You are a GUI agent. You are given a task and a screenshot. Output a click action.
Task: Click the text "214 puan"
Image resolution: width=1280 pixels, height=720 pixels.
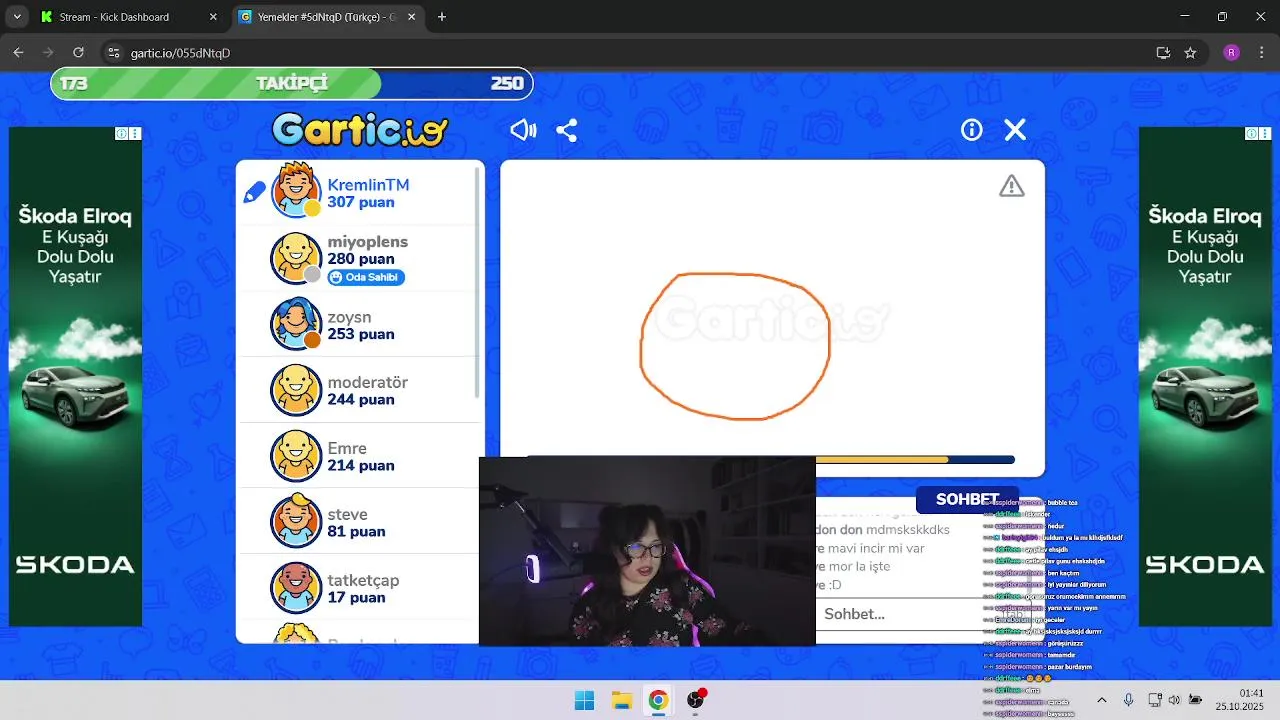tap(360, 465)
